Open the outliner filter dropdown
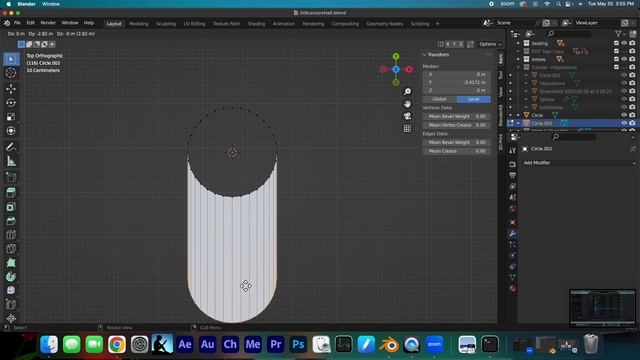Screen dimensions: 640x360 coord(620,33)
